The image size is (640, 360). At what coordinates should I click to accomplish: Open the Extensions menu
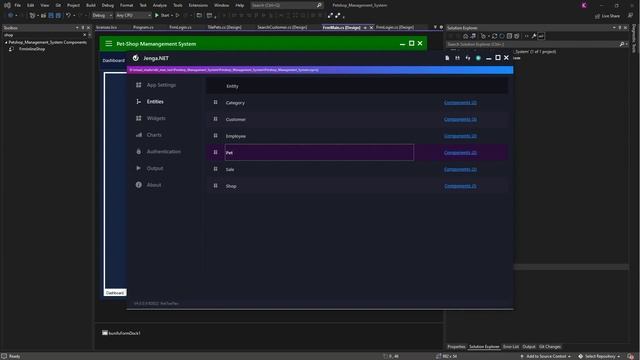198,5
